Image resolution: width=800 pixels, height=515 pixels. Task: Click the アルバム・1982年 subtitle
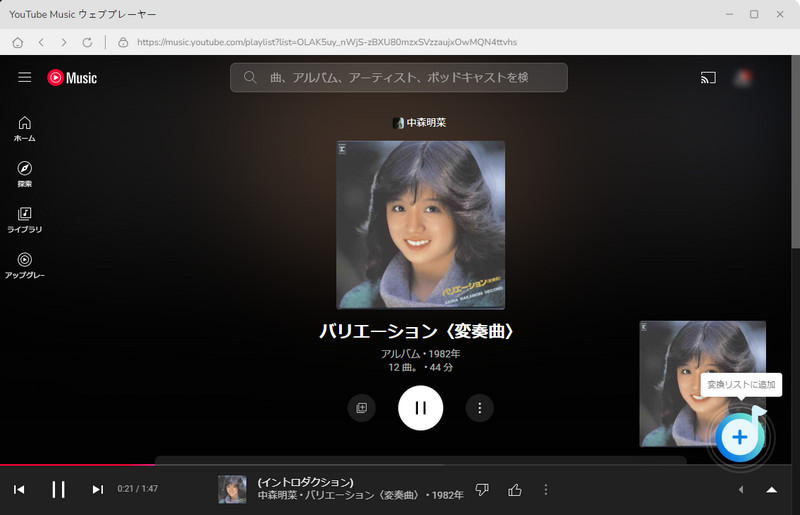coord(420,354)
